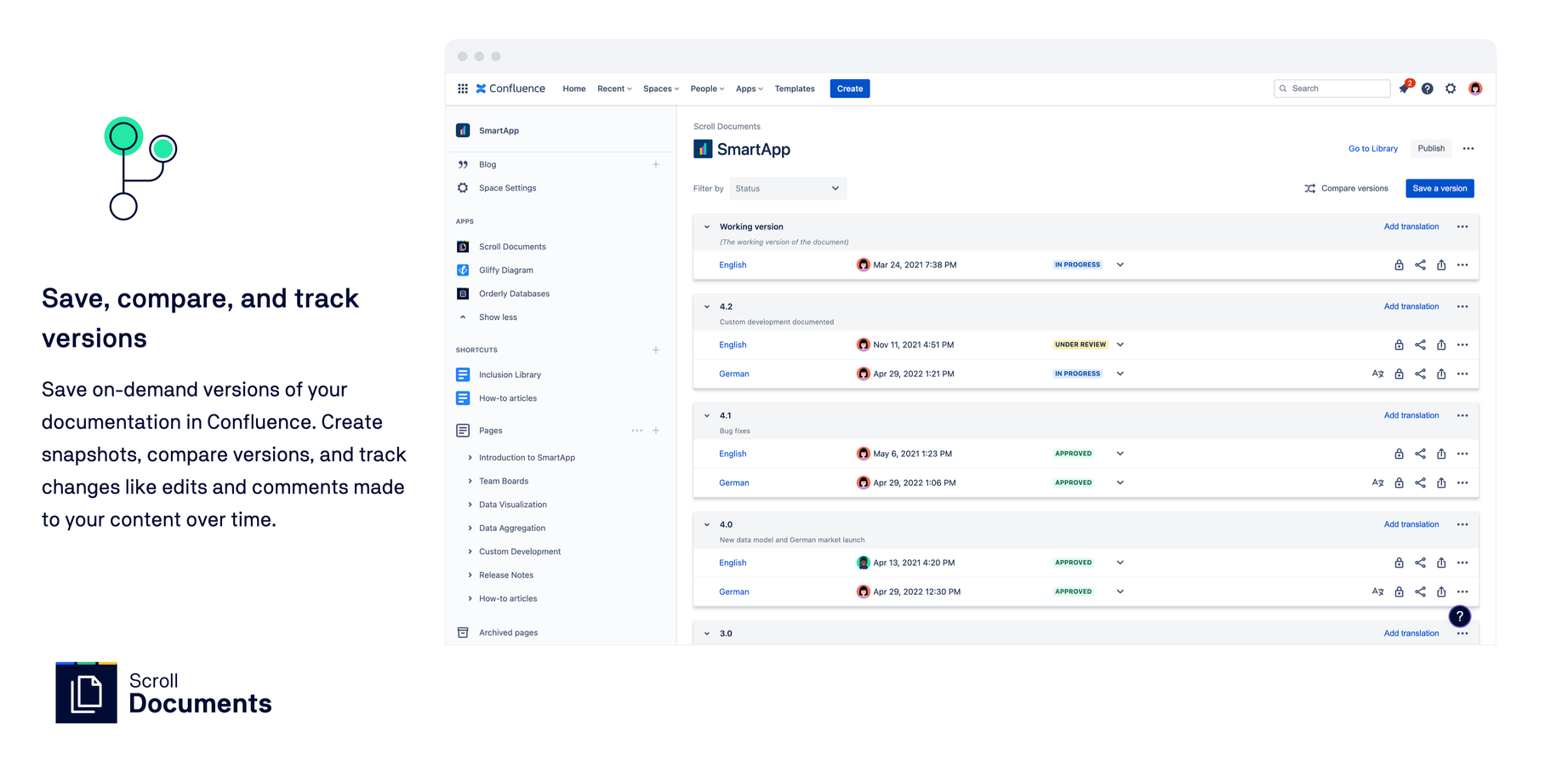The image size is (1568, 766).
Task: Collapse the Working version section
Action: 707,227
